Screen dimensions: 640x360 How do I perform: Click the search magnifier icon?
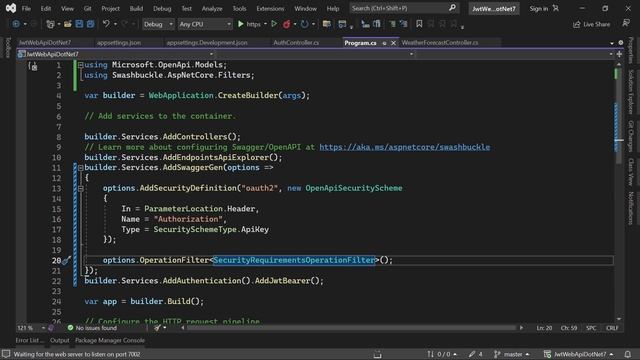[x=452, y=8]
